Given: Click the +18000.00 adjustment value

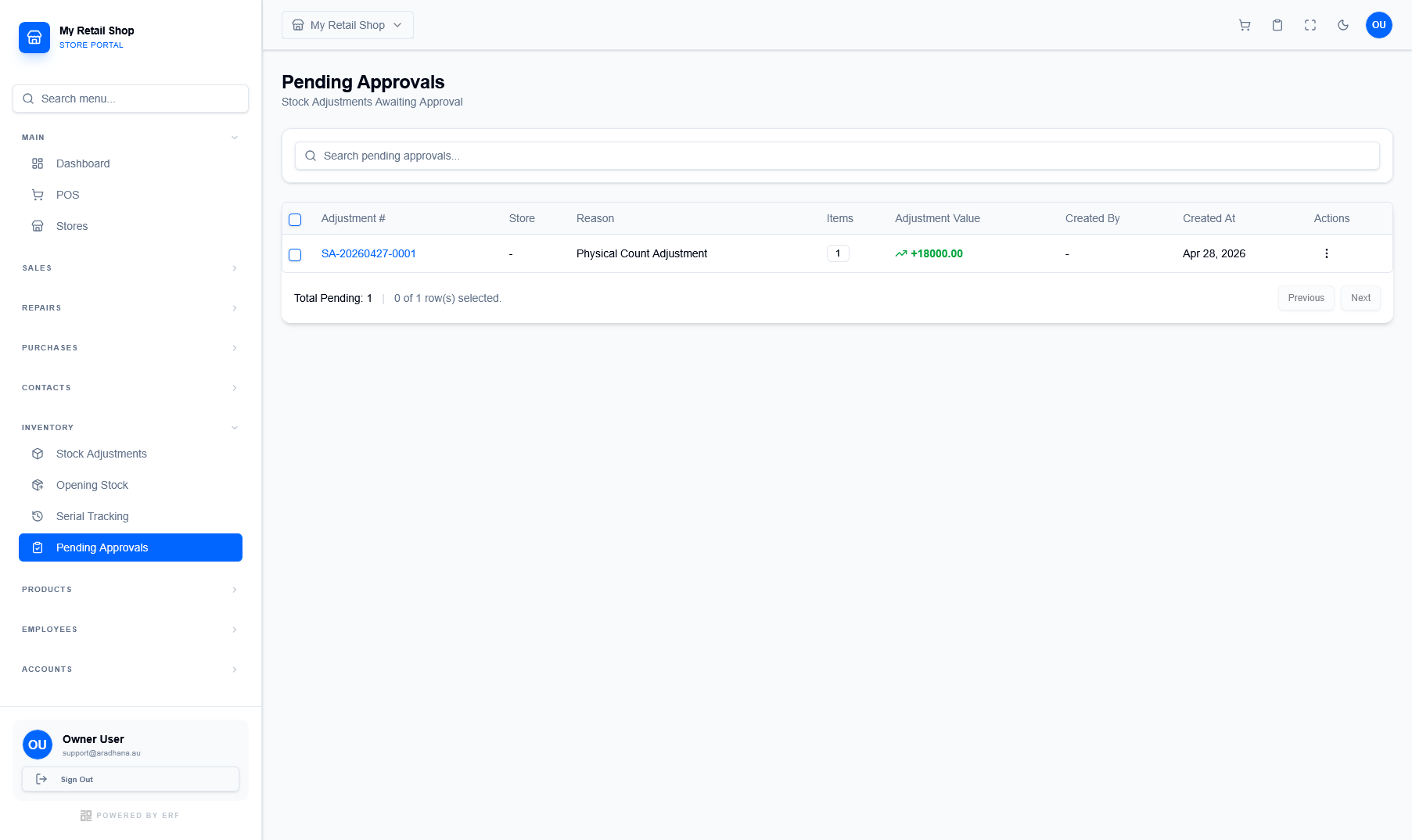Looking at the screenshot, I should [x=936, y=253].
